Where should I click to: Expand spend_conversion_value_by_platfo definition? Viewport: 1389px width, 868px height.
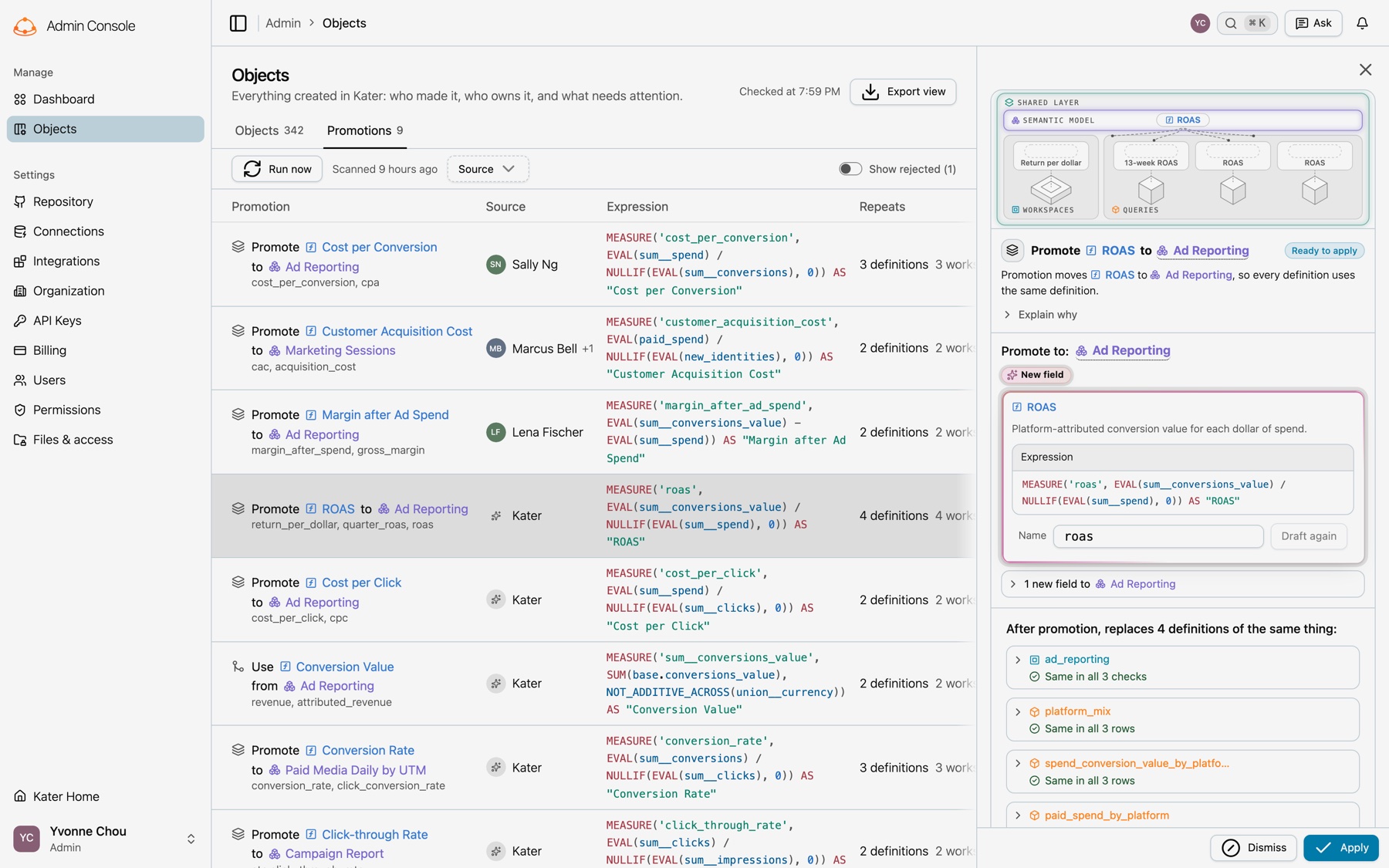pyautogui.click(x=1182, y=772)
